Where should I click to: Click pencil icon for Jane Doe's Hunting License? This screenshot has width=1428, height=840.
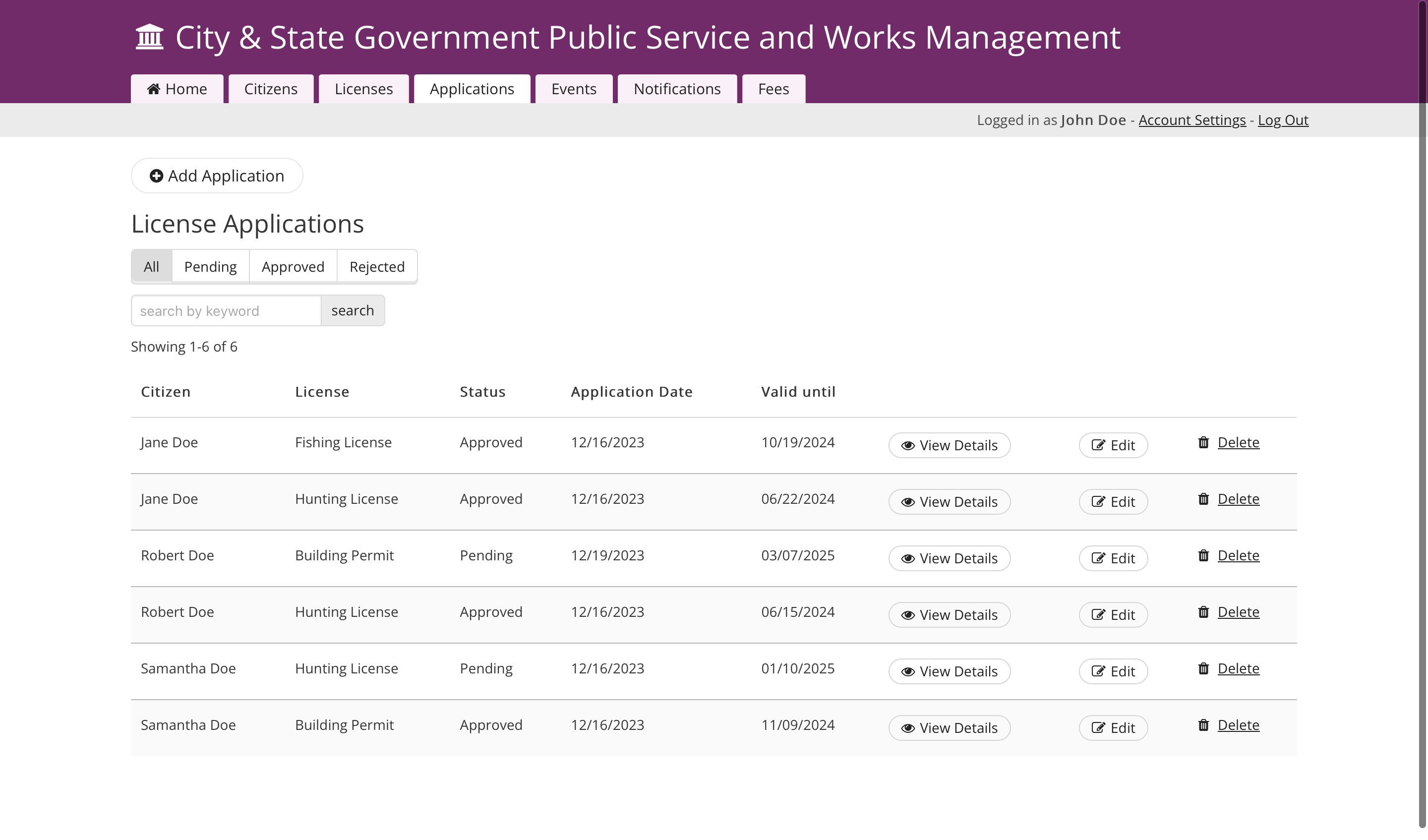[1098, 502]
